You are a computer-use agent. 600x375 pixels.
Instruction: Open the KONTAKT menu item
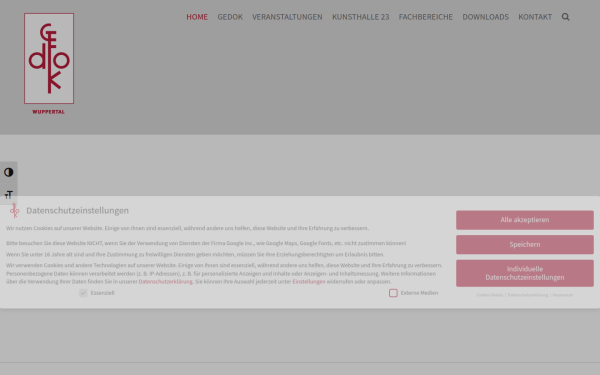[535, 17]
